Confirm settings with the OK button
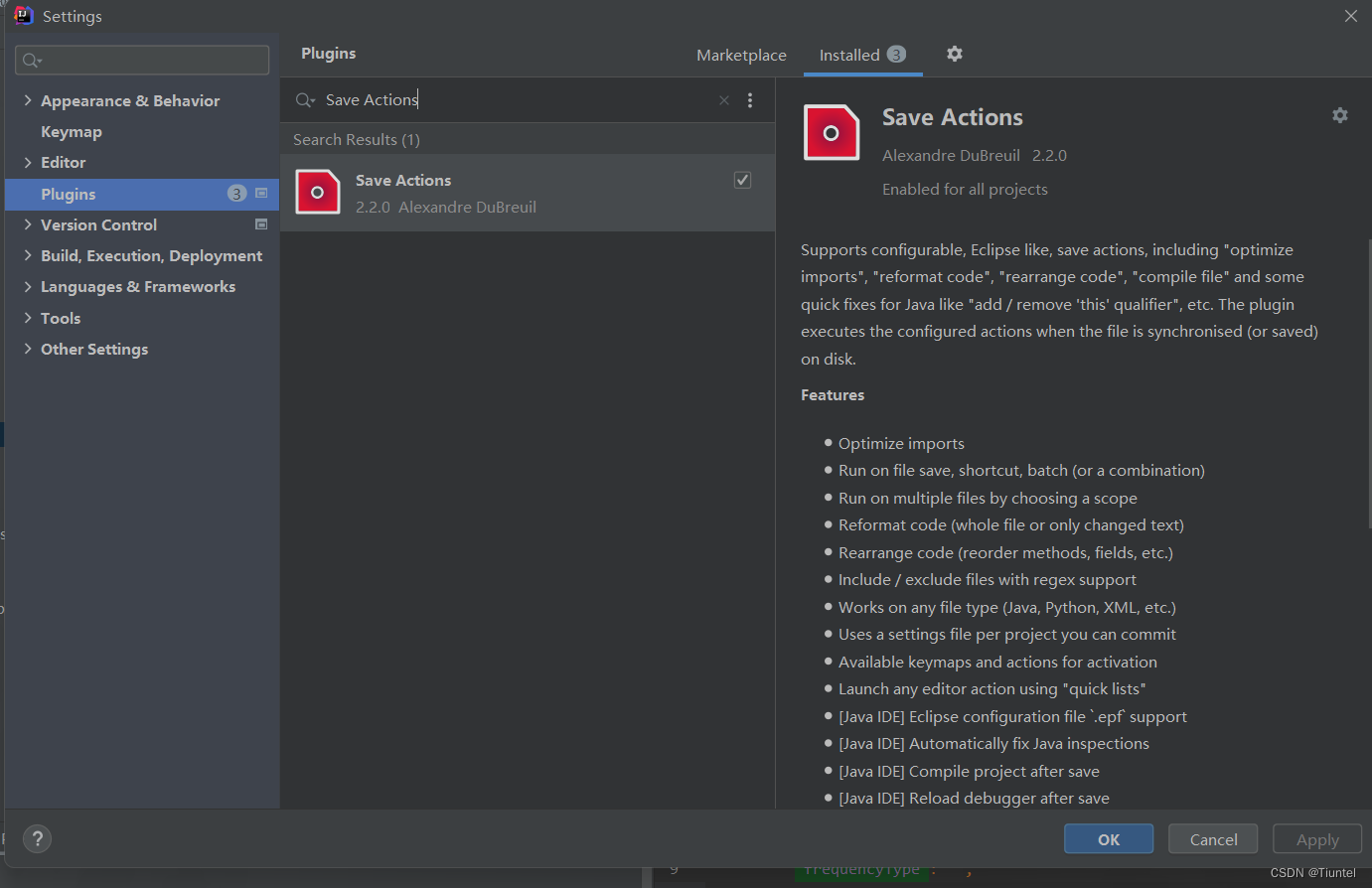1372x888 pixels. coord(1109,839)
